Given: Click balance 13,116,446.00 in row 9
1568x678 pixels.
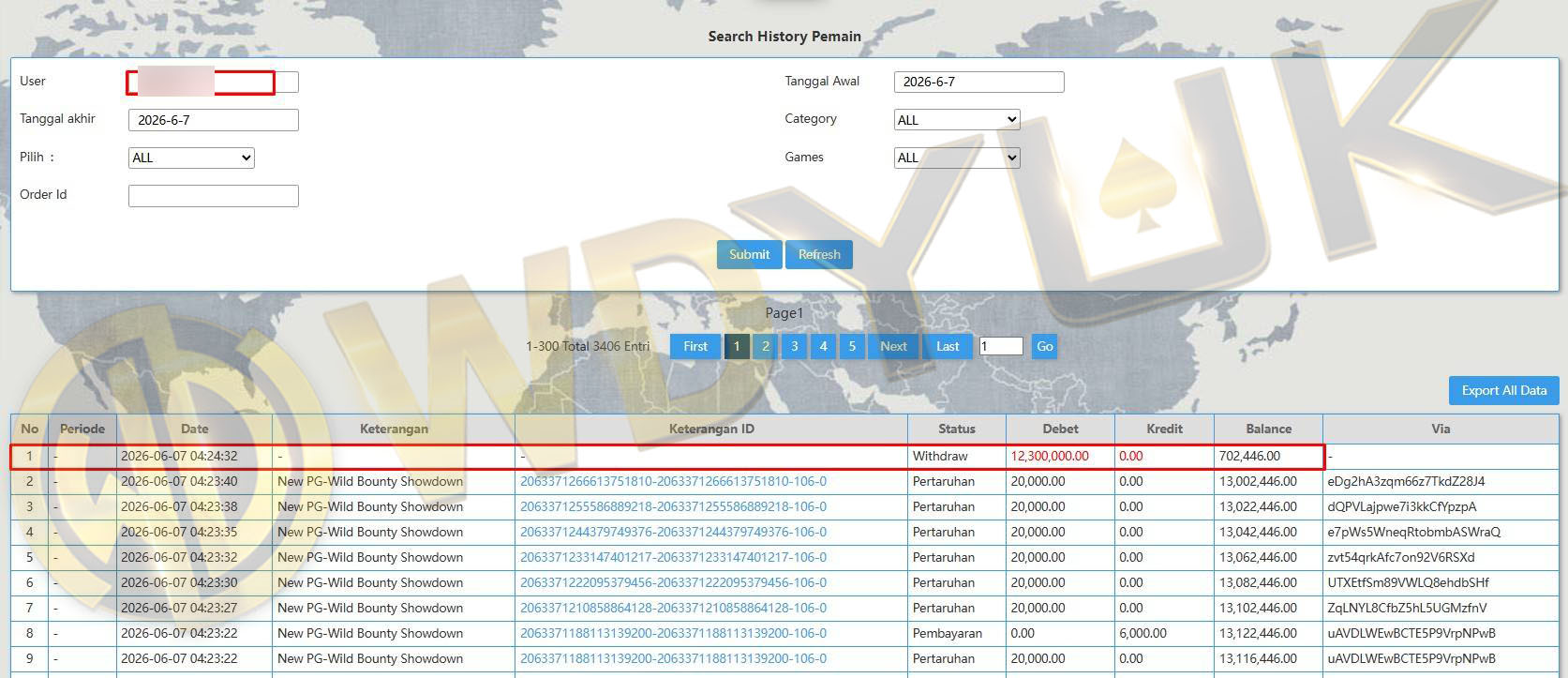Looking at the screenshot, I should click(1258, 658).
